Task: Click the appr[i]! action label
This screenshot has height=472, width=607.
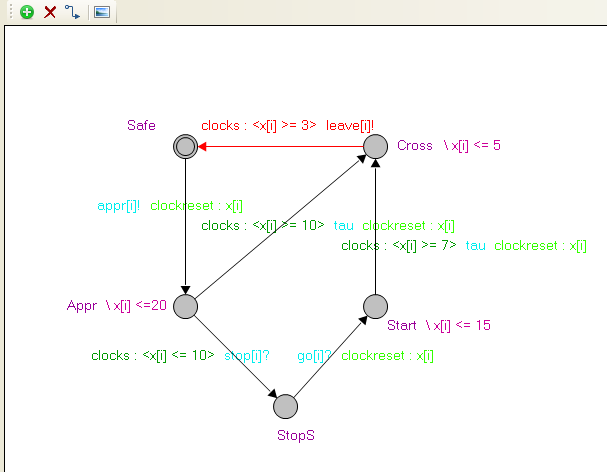Action: click(x=119, y=206)
